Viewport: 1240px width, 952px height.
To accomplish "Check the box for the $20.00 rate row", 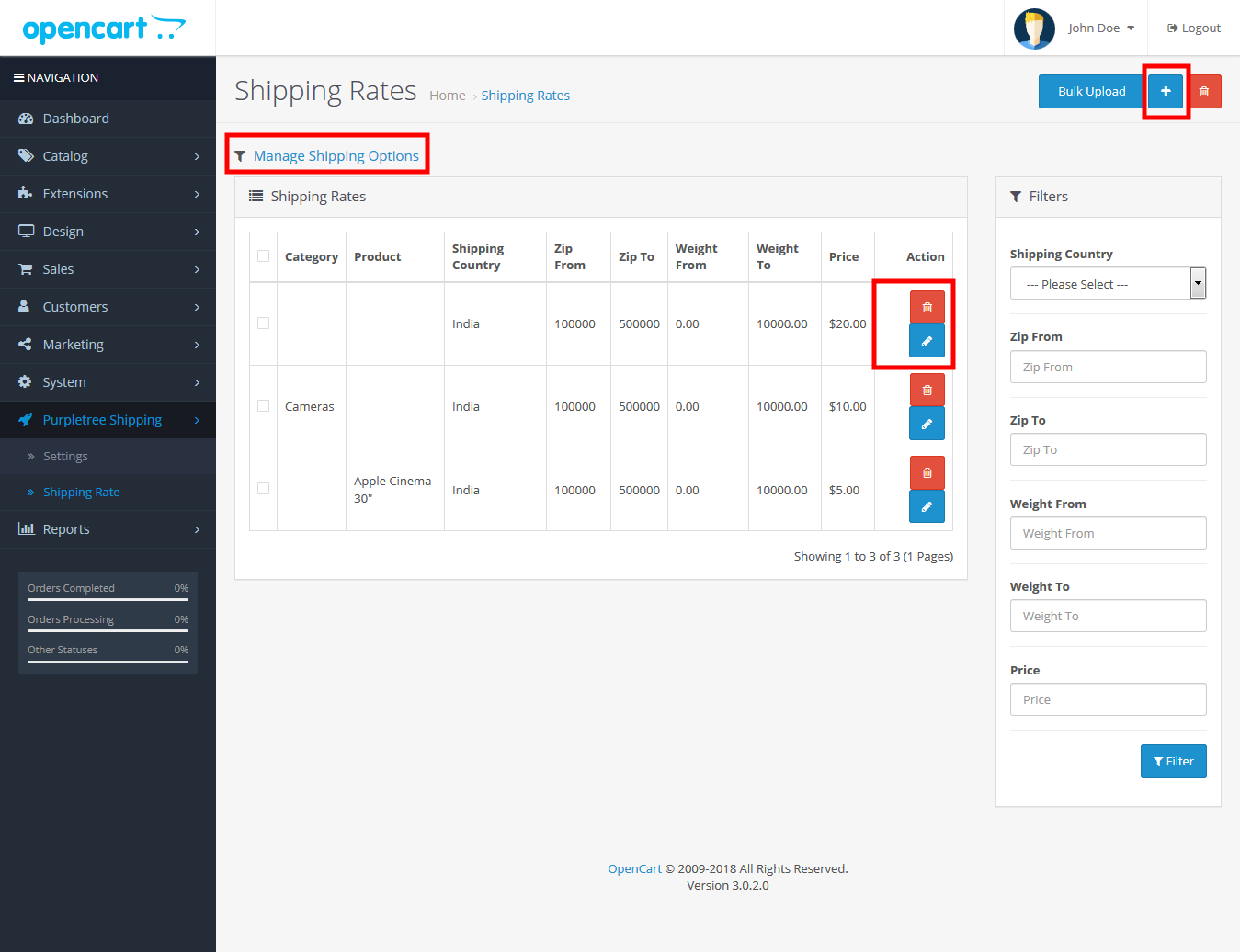I will point(264,323).
